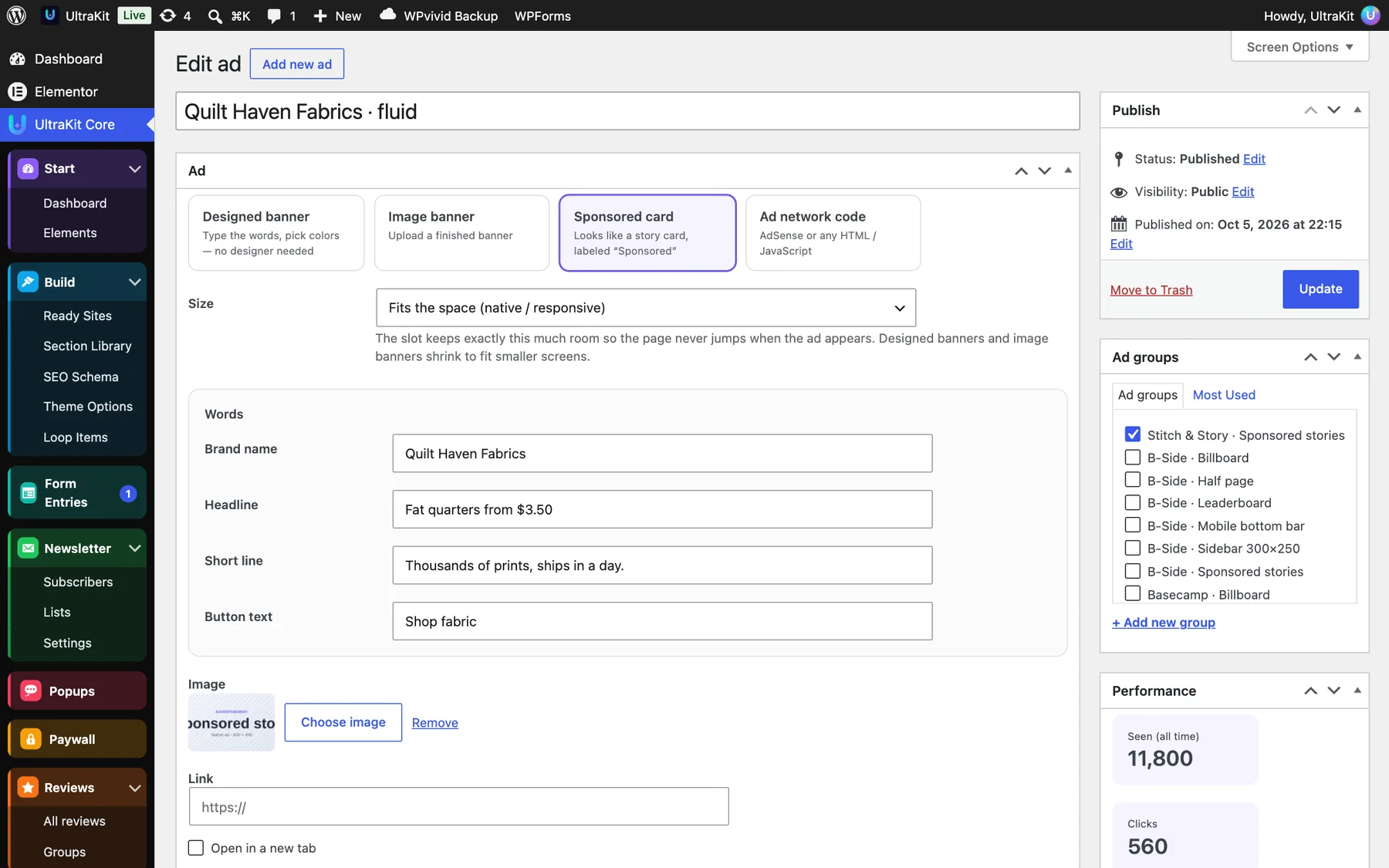Click the blue Build section icon
1389x868 pixels.
(28, 282)
